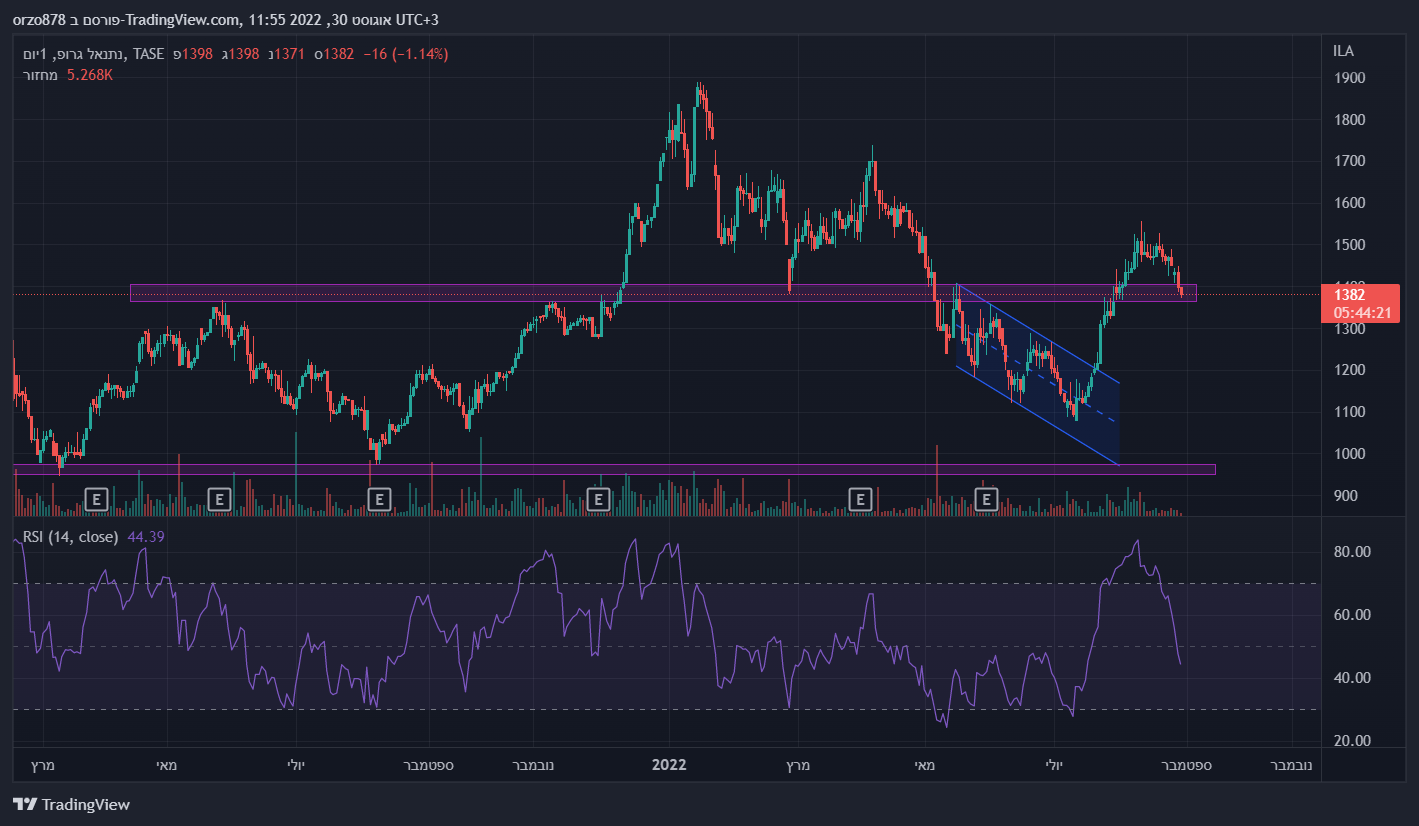Click the 1600 price axis label

[1350, 203]
